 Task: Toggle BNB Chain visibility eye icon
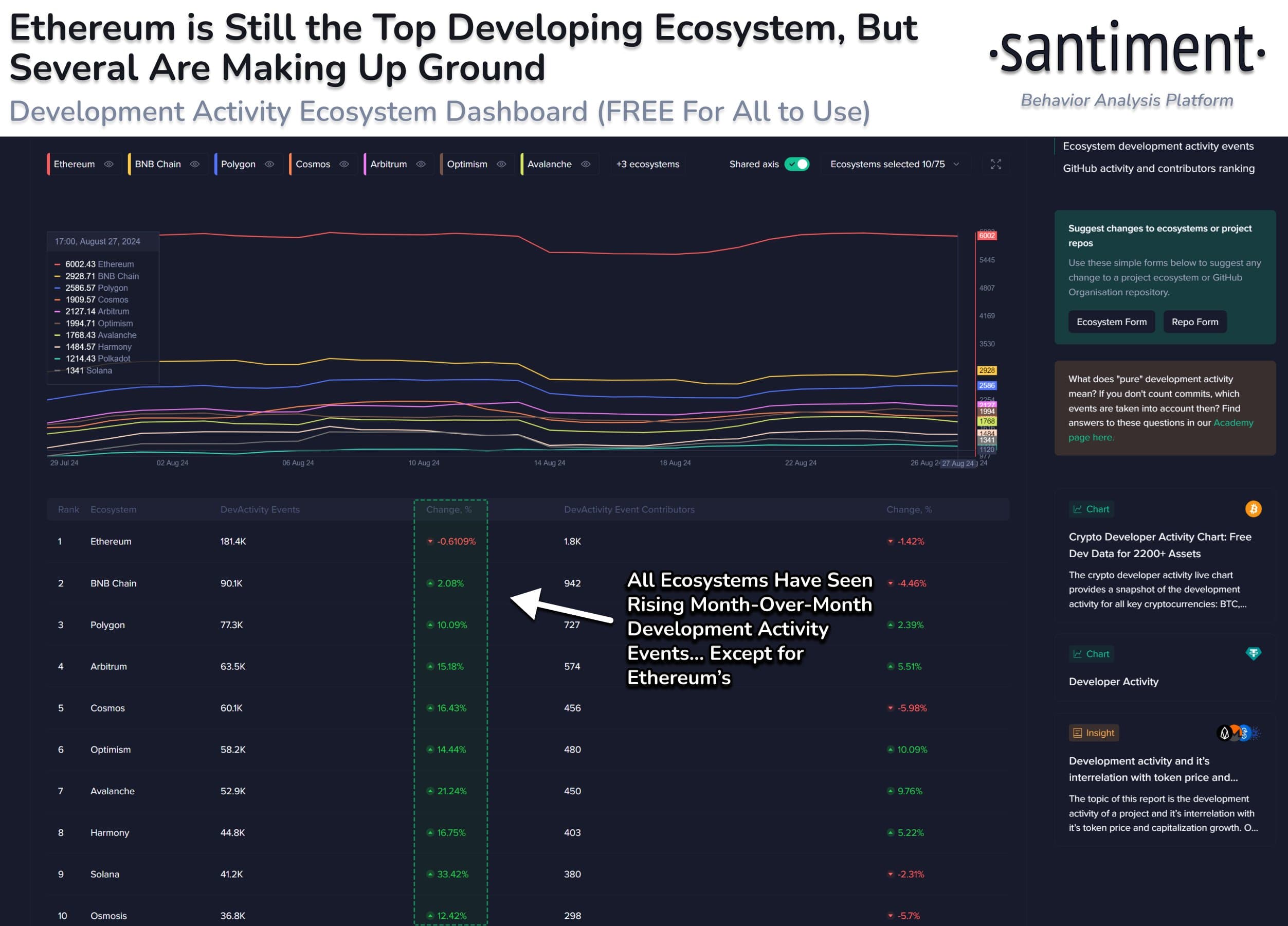coord(195,164)
